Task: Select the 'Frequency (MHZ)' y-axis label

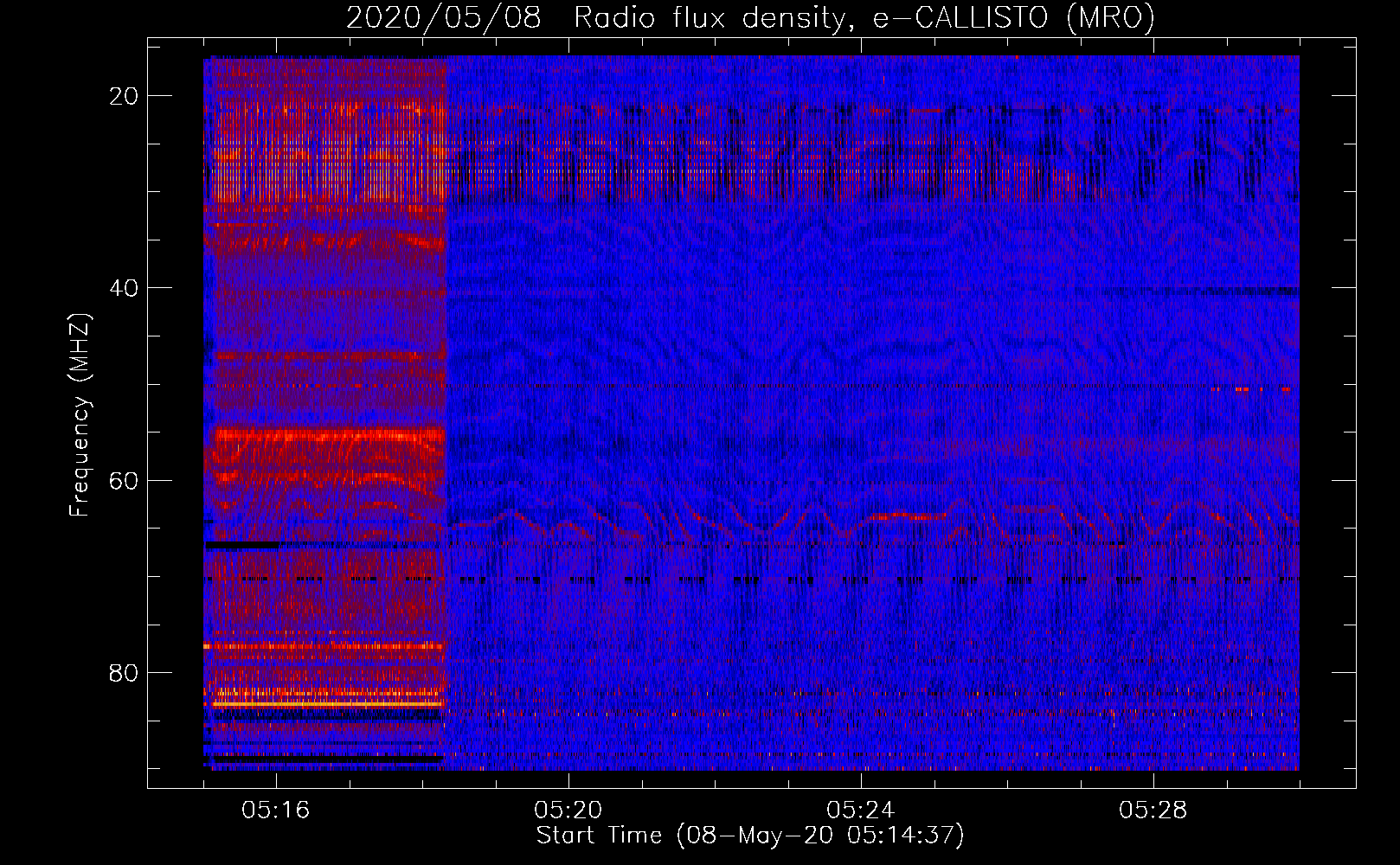Action: coord(80,414)
